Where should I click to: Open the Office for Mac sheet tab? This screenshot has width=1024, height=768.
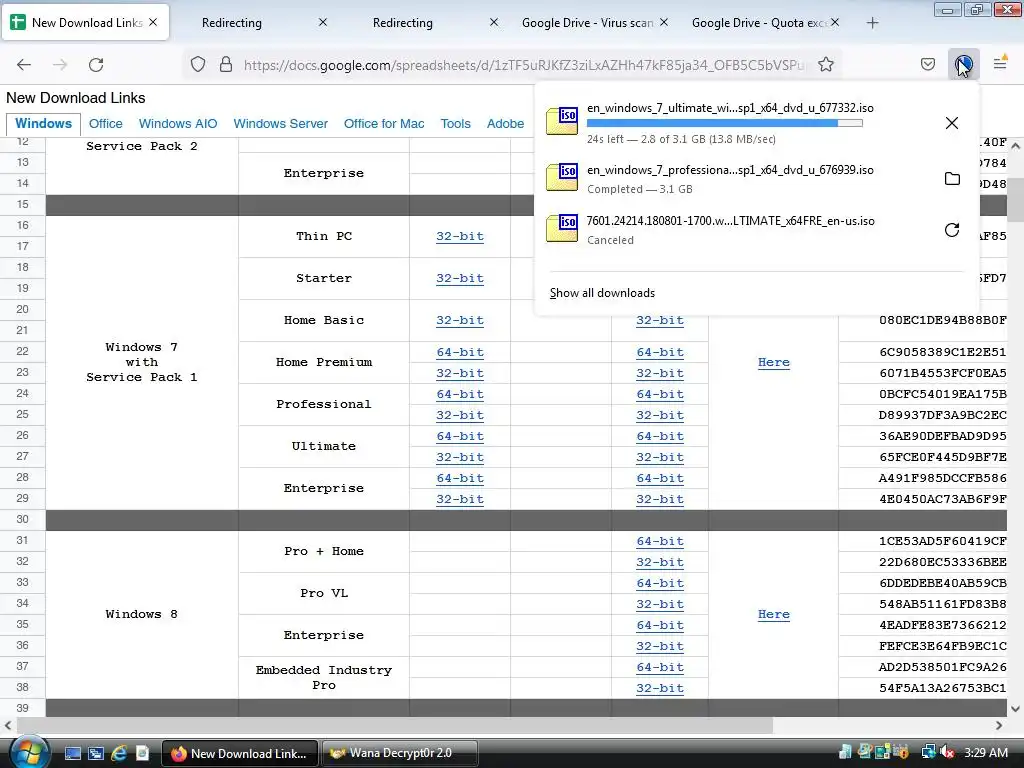point(384,123)
